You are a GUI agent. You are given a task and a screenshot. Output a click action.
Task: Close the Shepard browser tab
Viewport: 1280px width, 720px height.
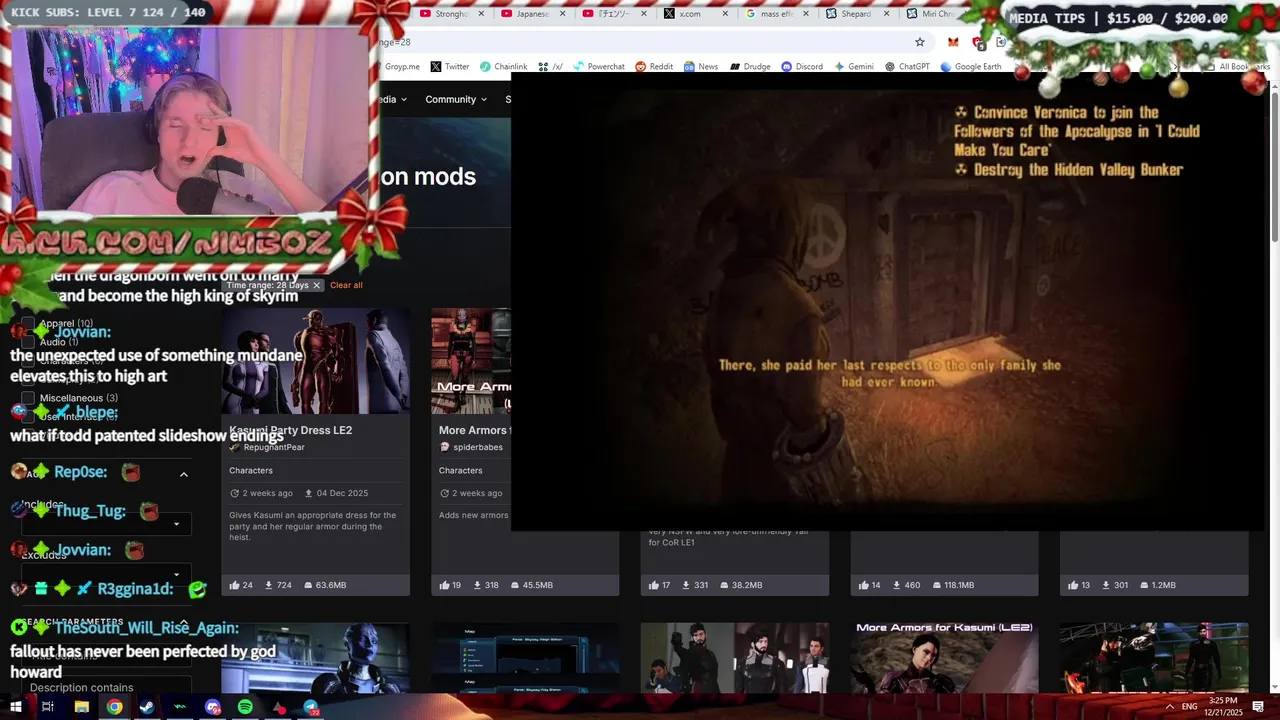(x=886, y=14)
